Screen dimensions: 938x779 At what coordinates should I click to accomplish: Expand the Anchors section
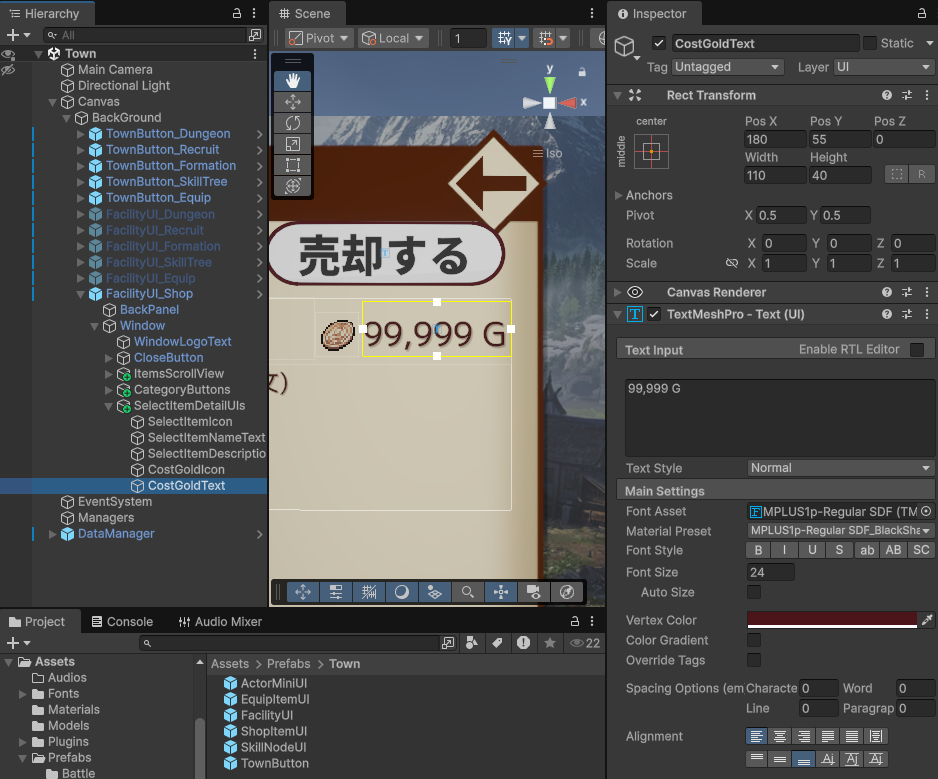pos(619,195)
